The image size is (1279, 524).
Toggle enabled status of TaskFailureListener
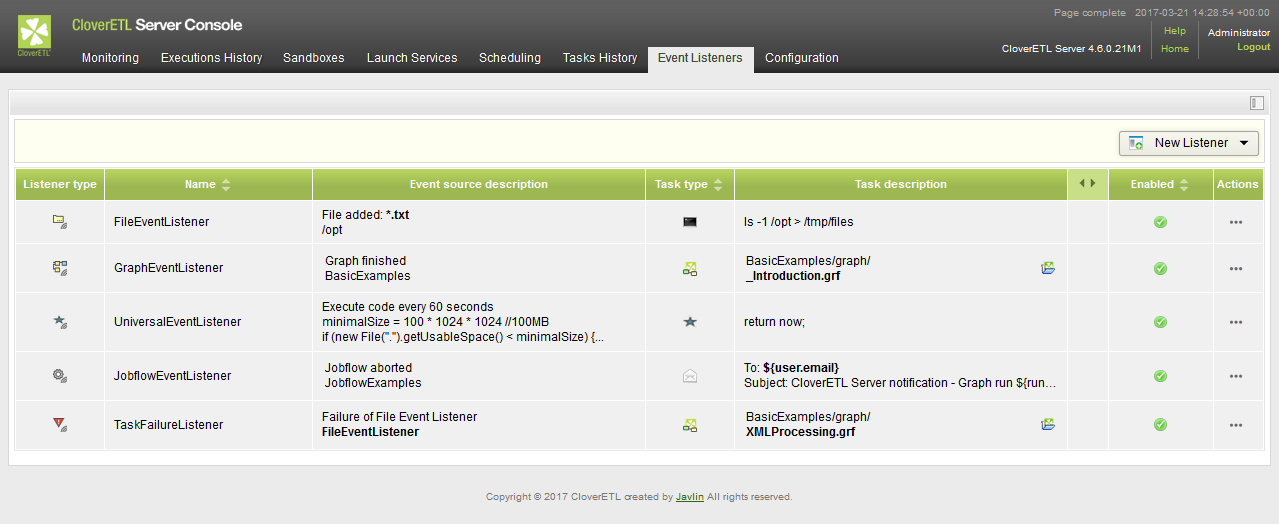pos(1160,425)
